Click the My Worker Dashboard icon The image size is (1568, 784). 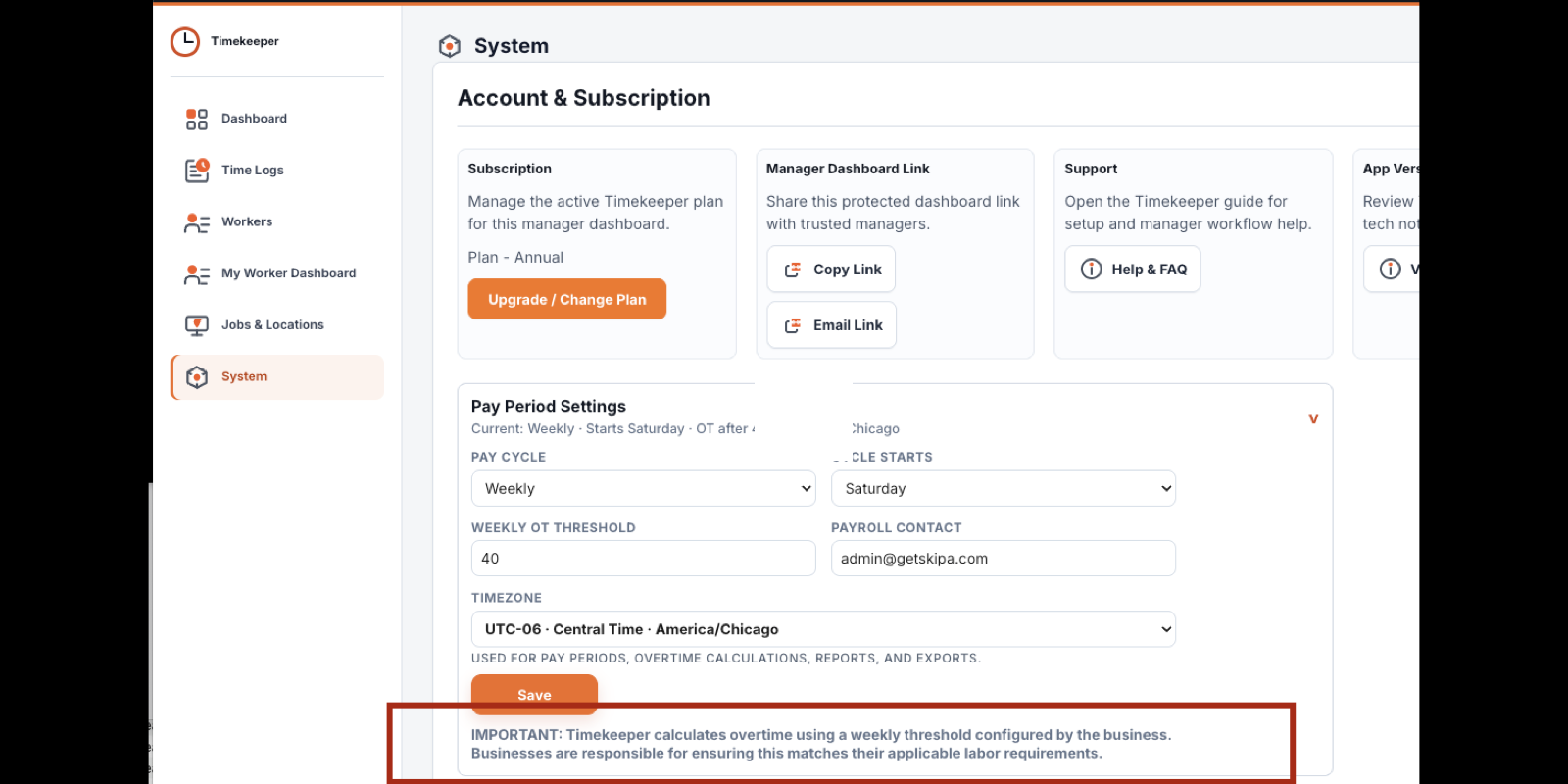197,274
